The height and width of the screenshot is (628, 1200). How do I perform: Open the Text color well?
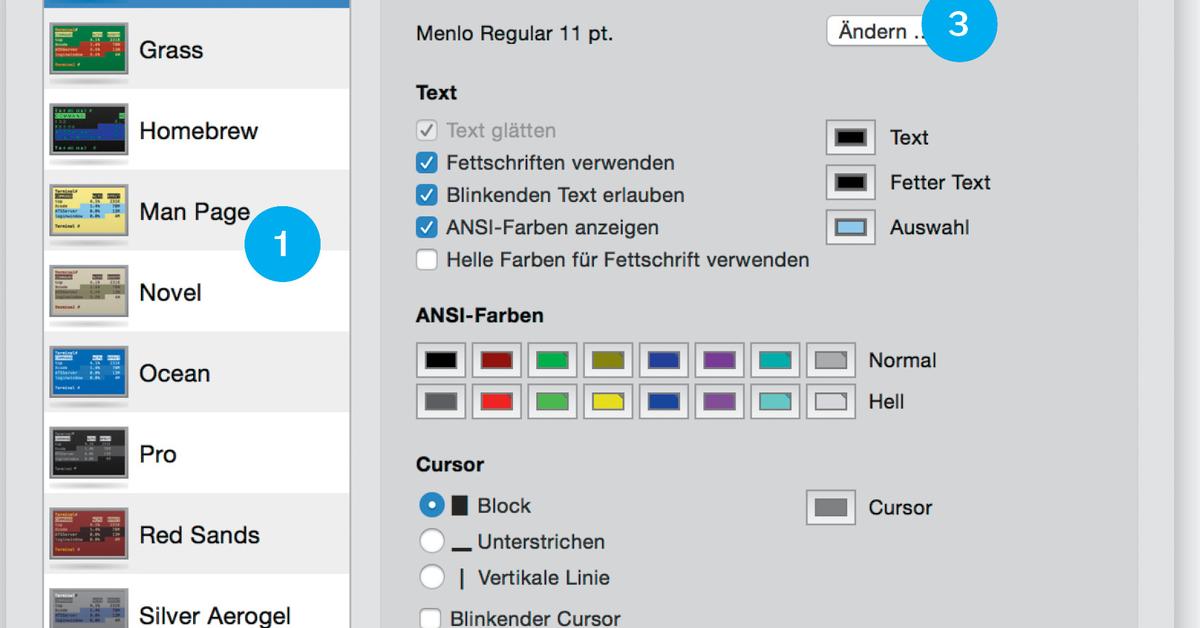[851, 138]
